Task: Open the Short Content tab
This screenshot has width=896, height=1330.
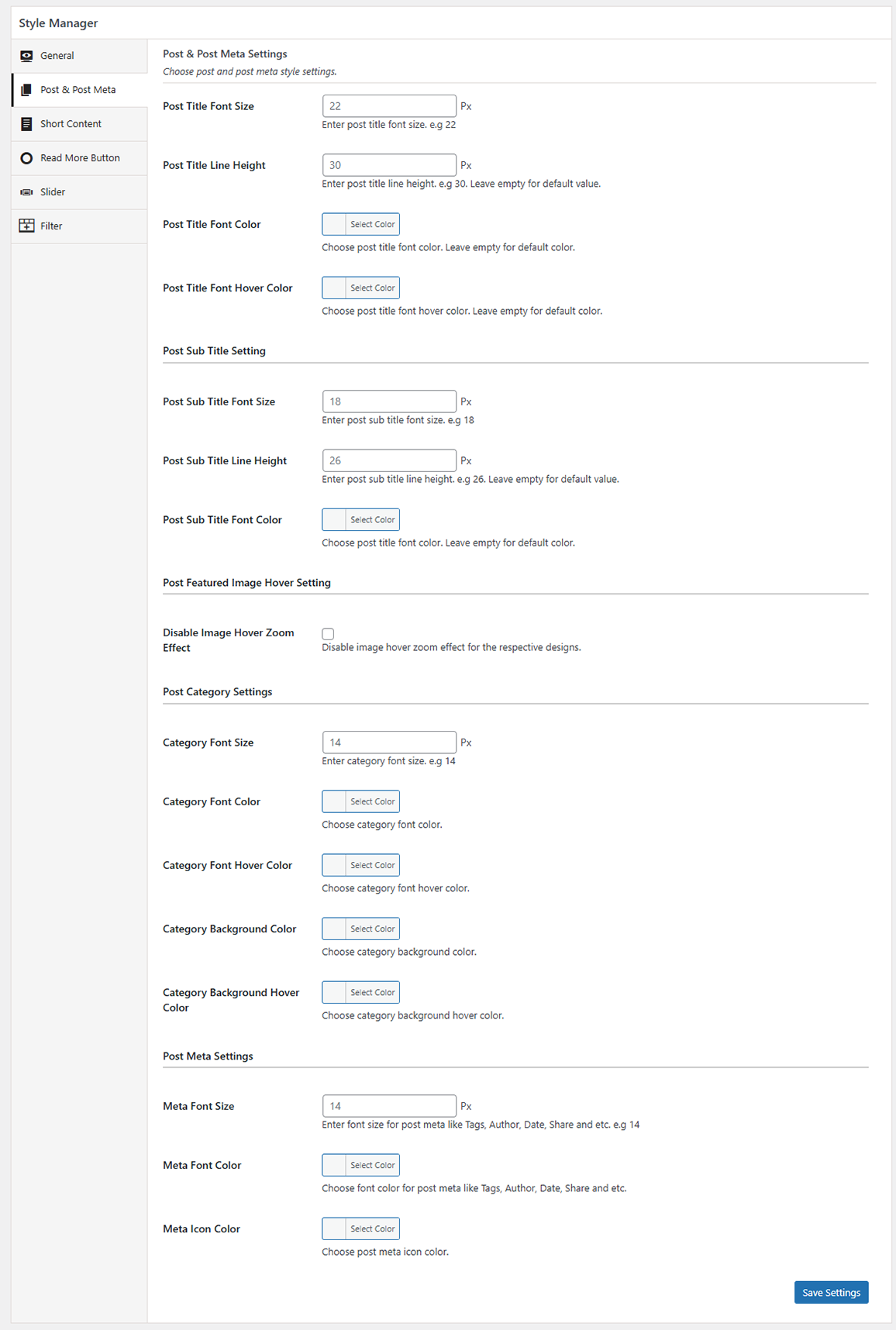Action: pyautogui.click(x=71, y=124)
